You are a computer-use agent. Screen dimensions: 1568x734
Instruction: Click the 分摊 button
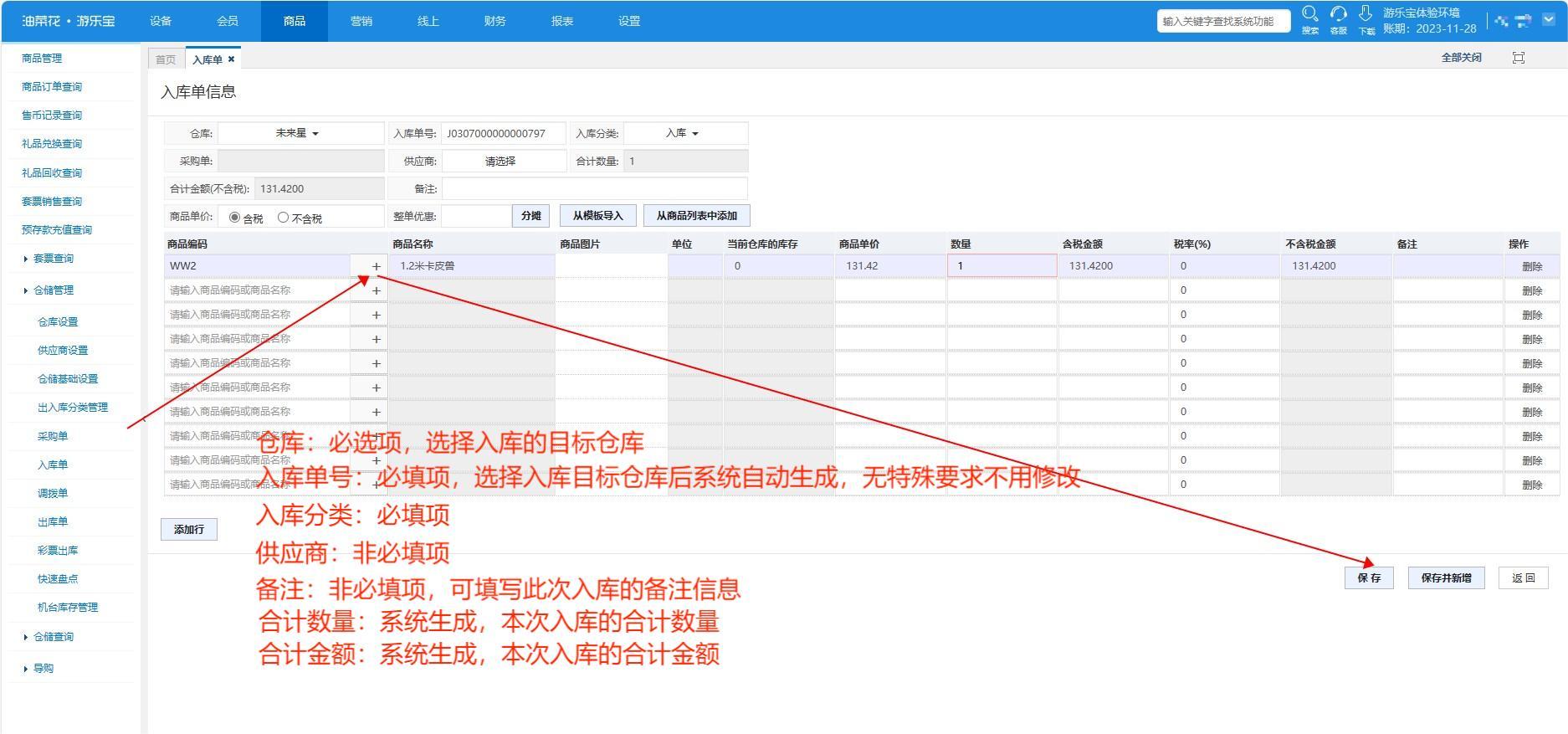531,216
